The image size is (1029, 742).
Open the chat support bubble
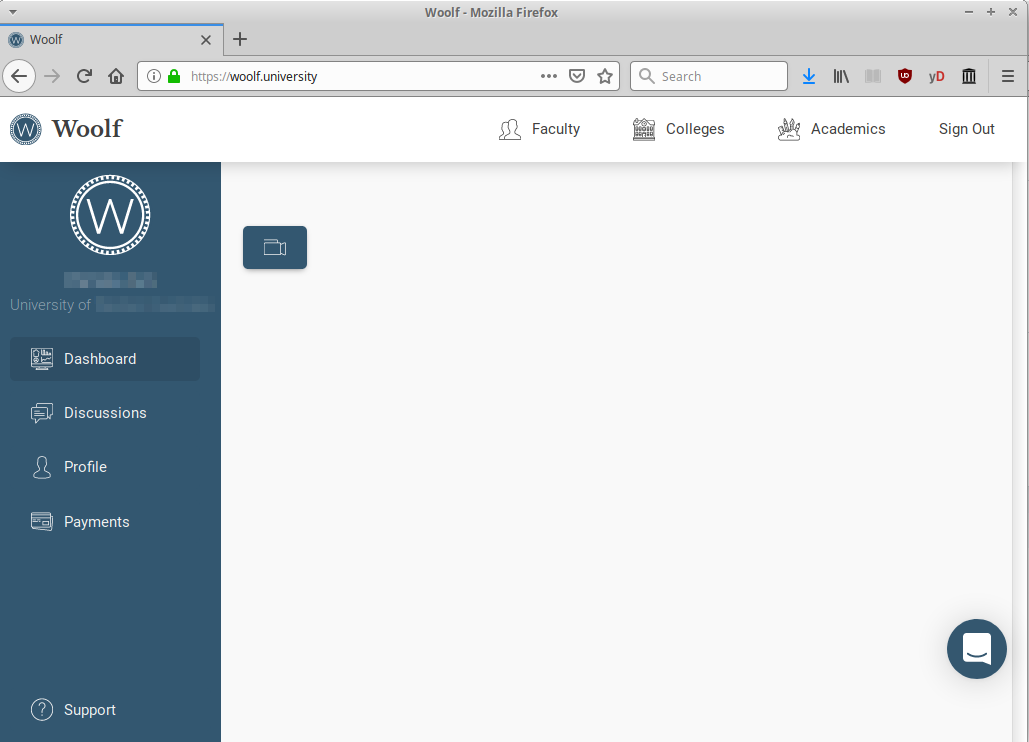976,649
